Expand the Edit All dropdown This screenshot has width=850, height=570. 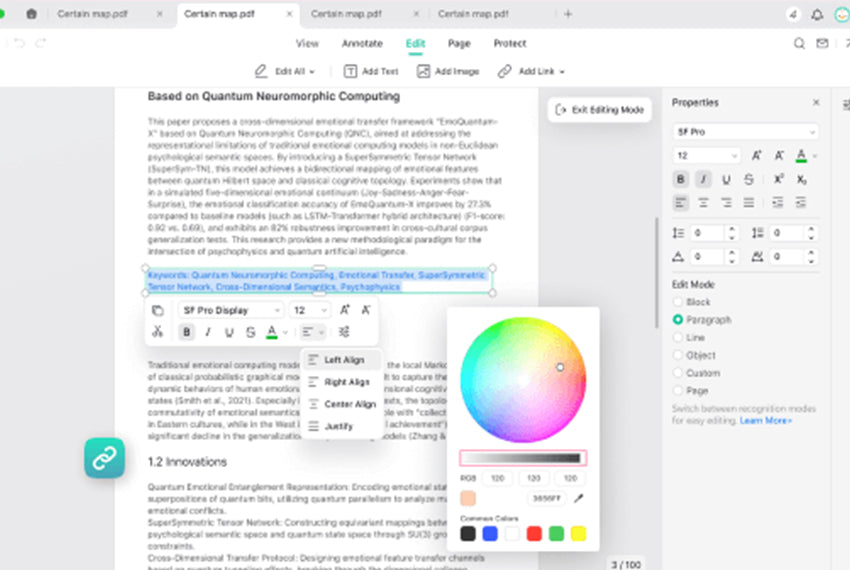(286, 72)
